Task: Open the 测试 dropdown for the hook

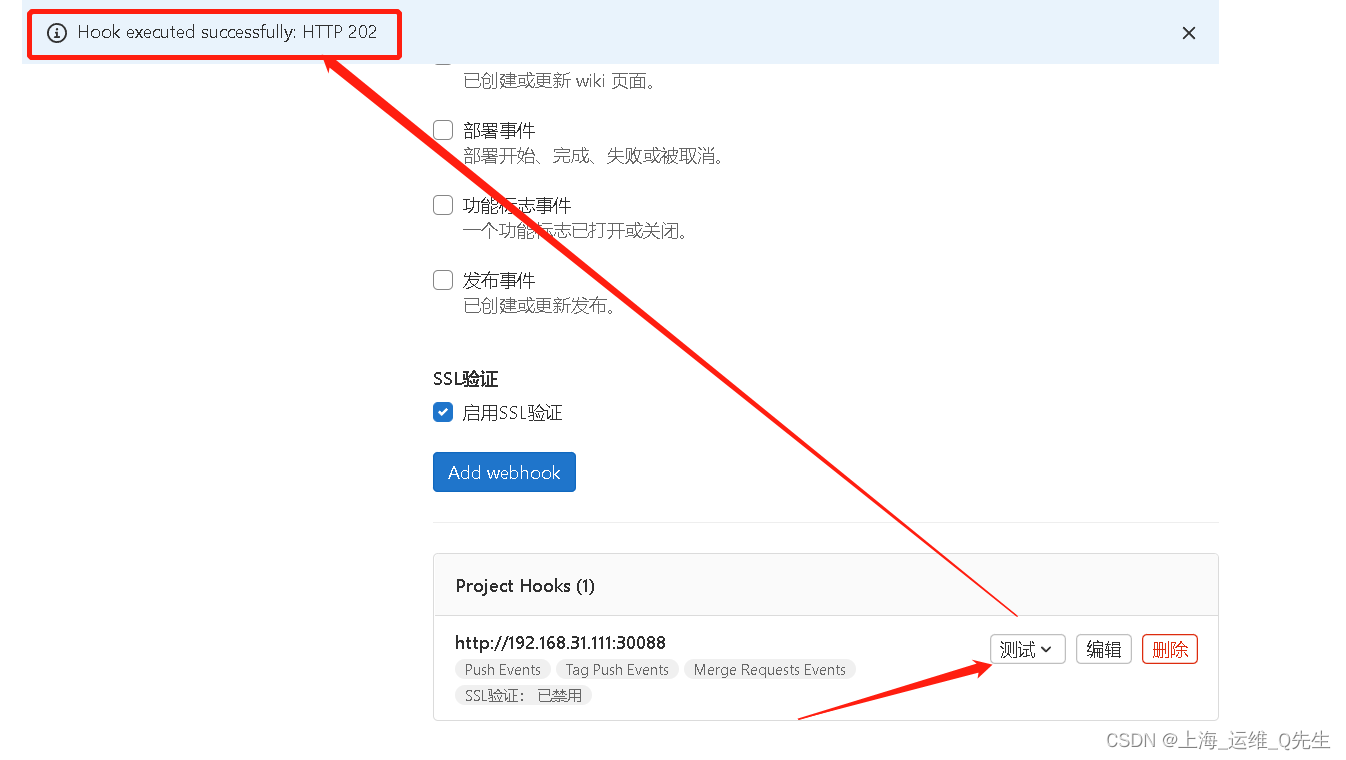Action: (x=1028, y=649)
